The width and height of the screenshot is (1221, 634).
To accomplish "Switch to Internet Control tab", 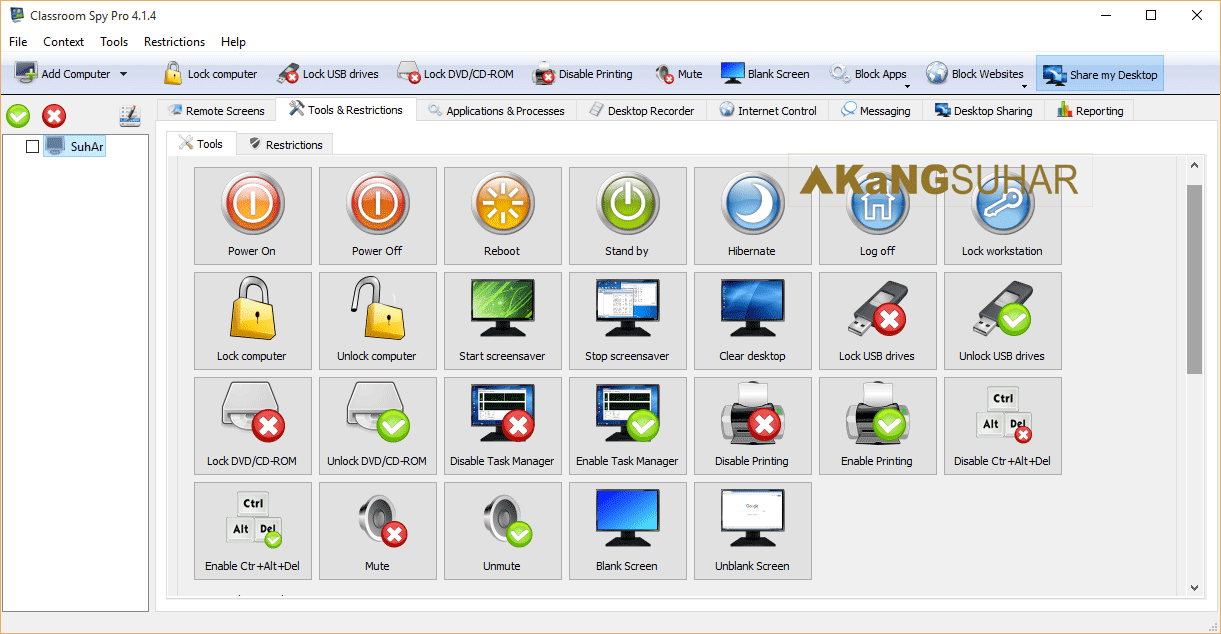I will click(x=768, y=110).
